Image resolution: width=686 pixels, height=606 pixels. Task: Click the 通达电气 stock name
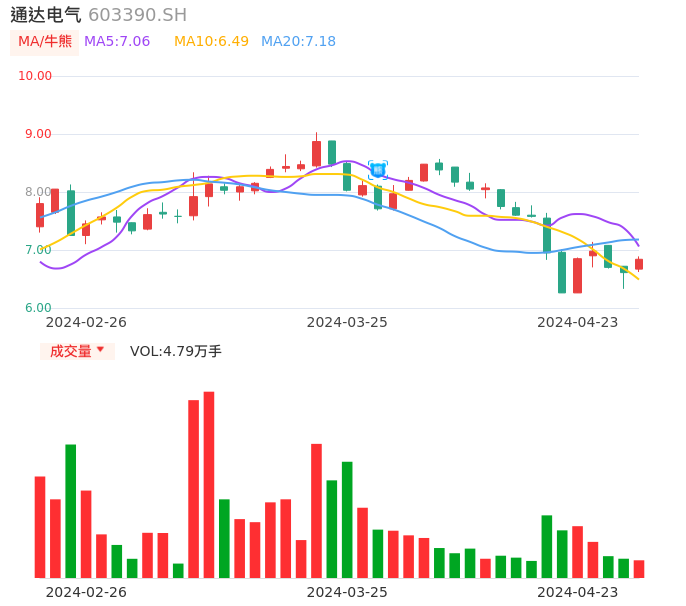46,15
